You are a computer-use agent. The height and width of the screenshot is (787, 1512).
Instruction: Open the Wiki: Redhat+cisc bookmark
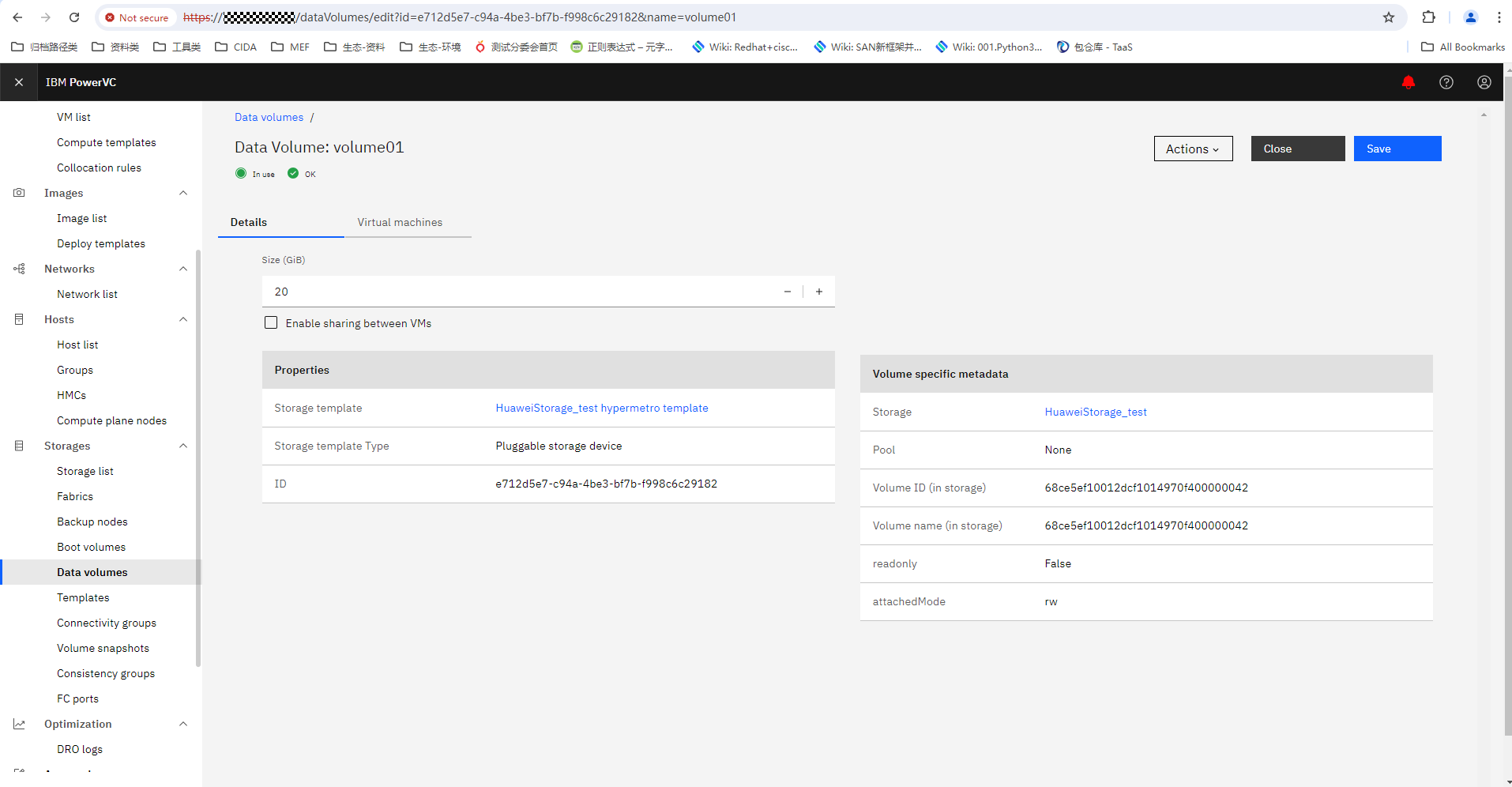pos(745,47)
